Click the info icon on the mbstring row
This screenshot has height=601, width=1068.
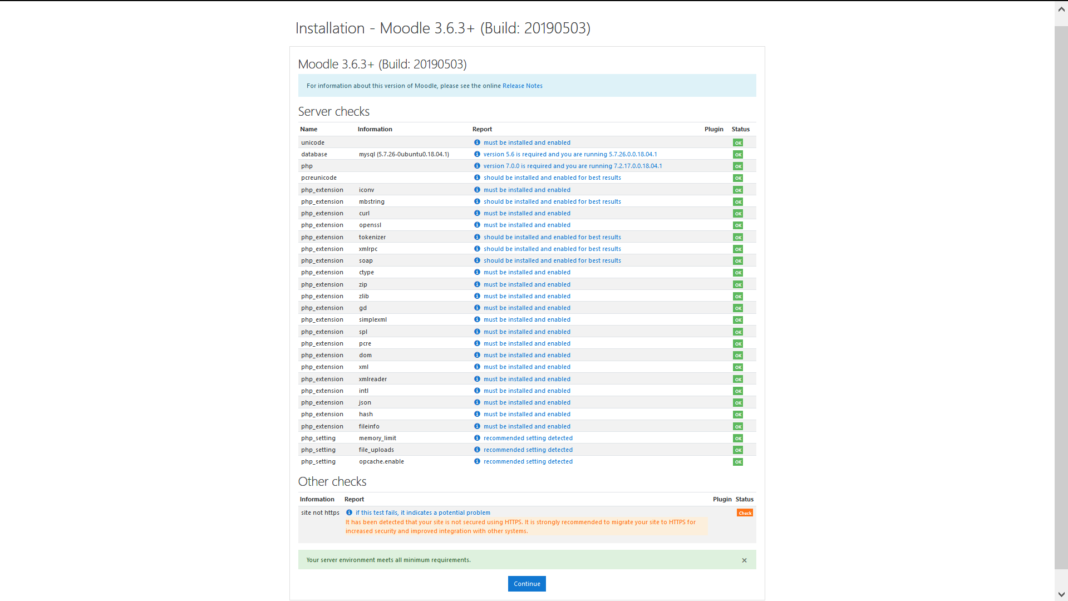click(476, 201)
